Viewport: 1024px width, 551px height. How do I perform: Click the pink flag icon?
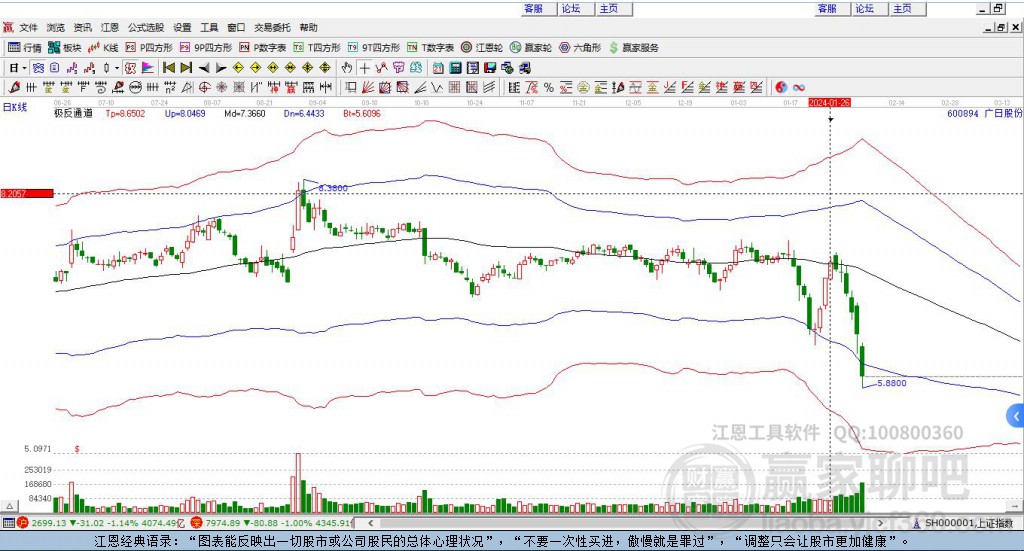coord(148,68)
